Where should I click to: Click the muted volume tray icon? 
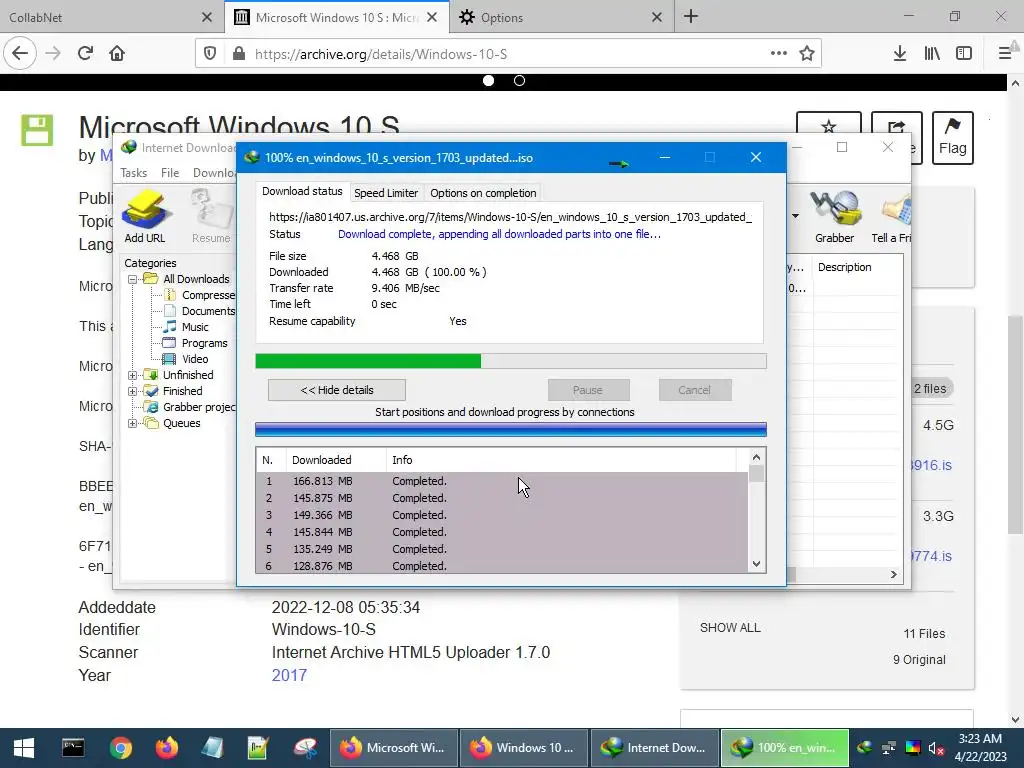pyautogui.click(x=936, y=748)
